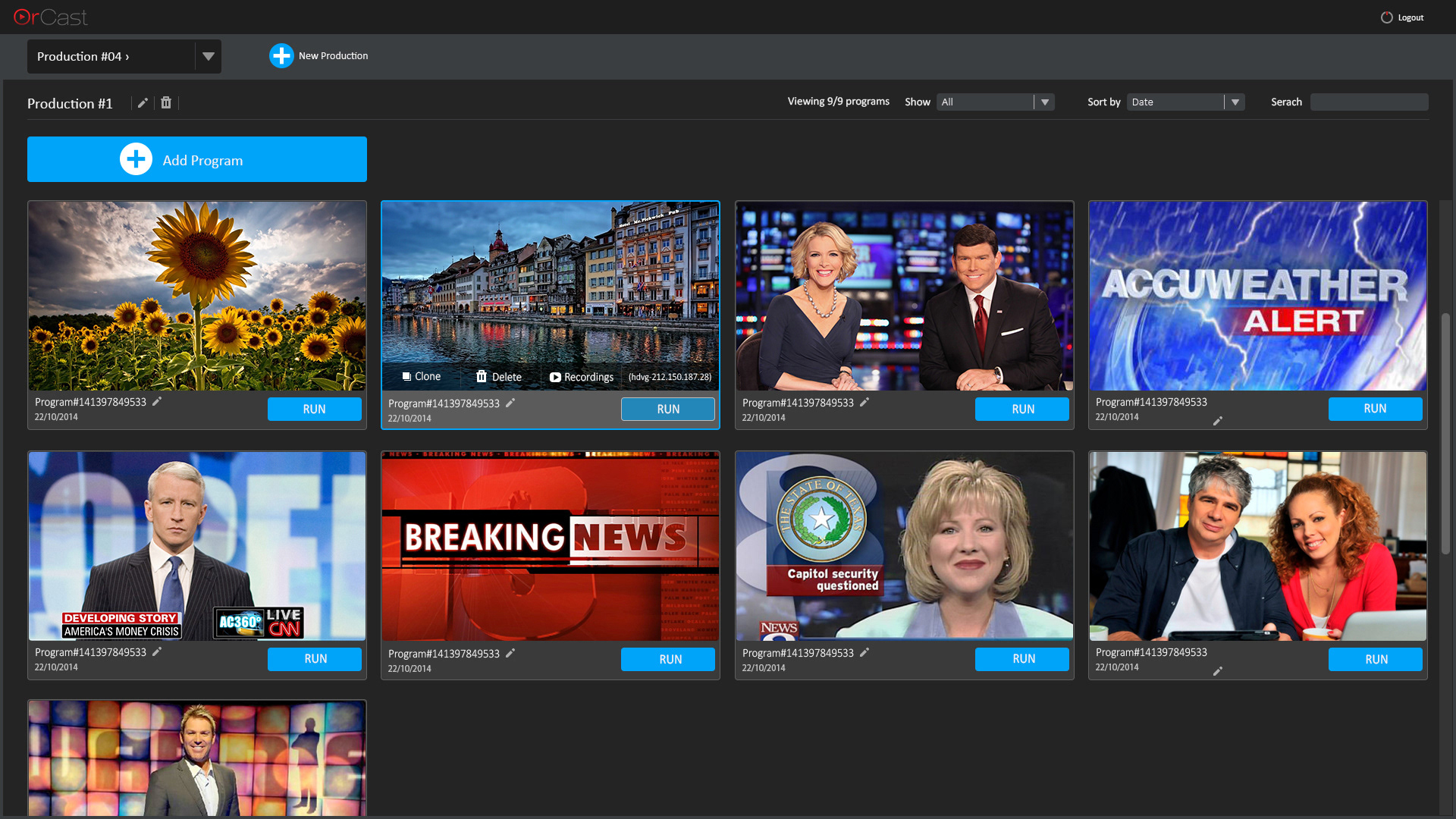Open the Sort by Date dropdown

[x=1235, y=102]
